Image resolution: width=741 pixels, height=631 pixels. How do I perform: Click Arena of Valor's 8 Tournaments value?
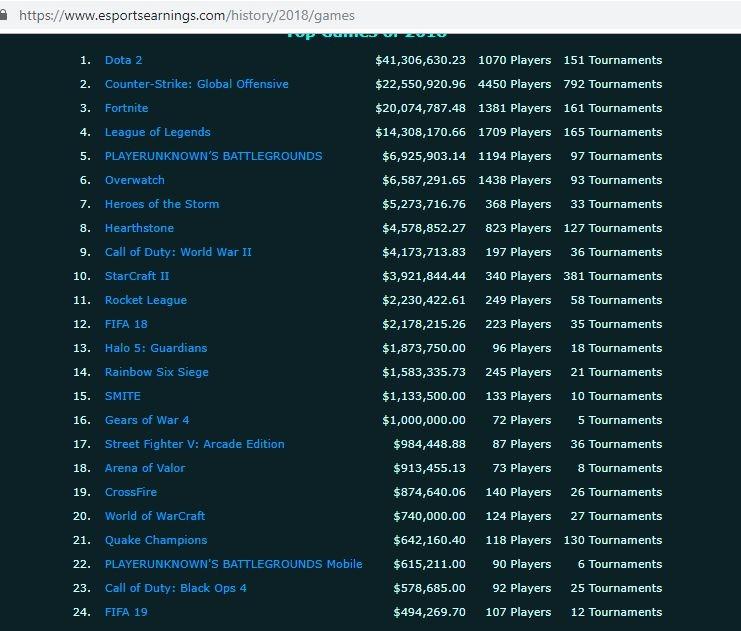[x=620, y=468]
